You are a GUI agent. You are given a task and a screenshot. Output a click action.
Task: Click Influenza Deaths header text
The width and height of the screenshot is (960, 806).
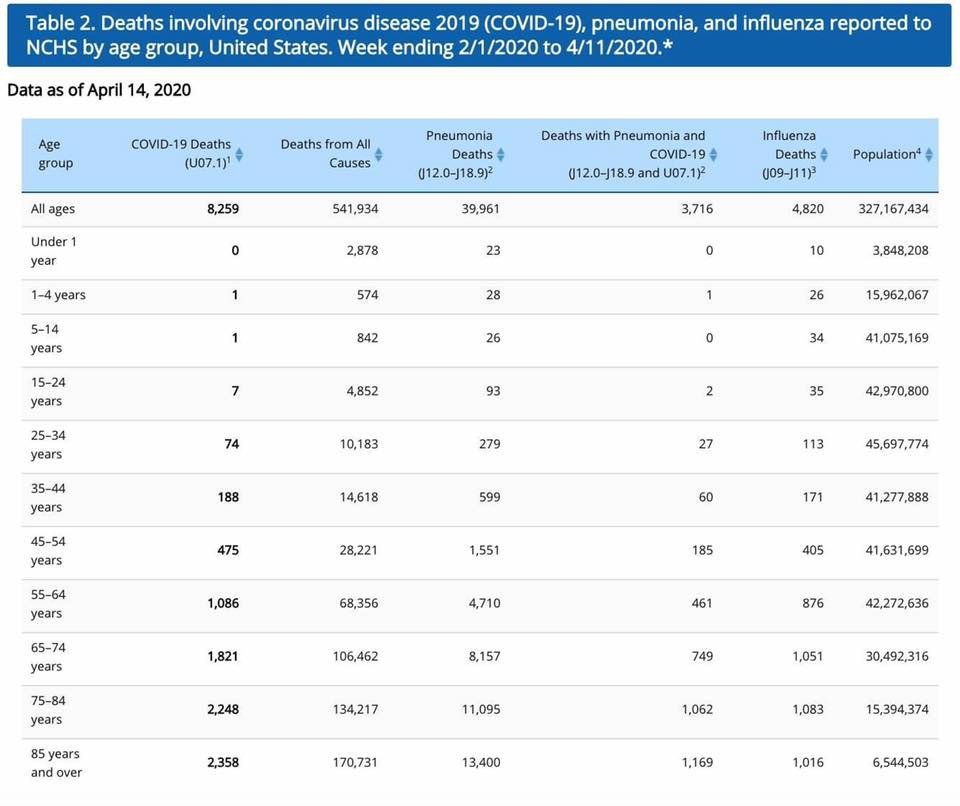(x=789, y=145)
